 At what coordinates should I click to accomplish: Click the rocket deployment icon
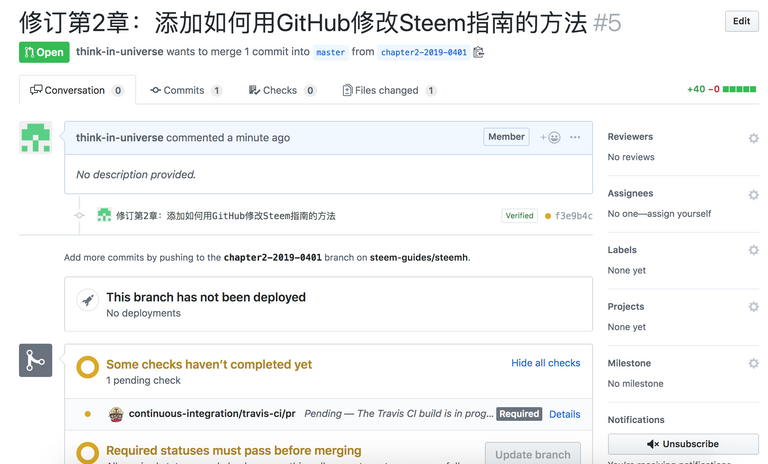[x=88, y=300]
